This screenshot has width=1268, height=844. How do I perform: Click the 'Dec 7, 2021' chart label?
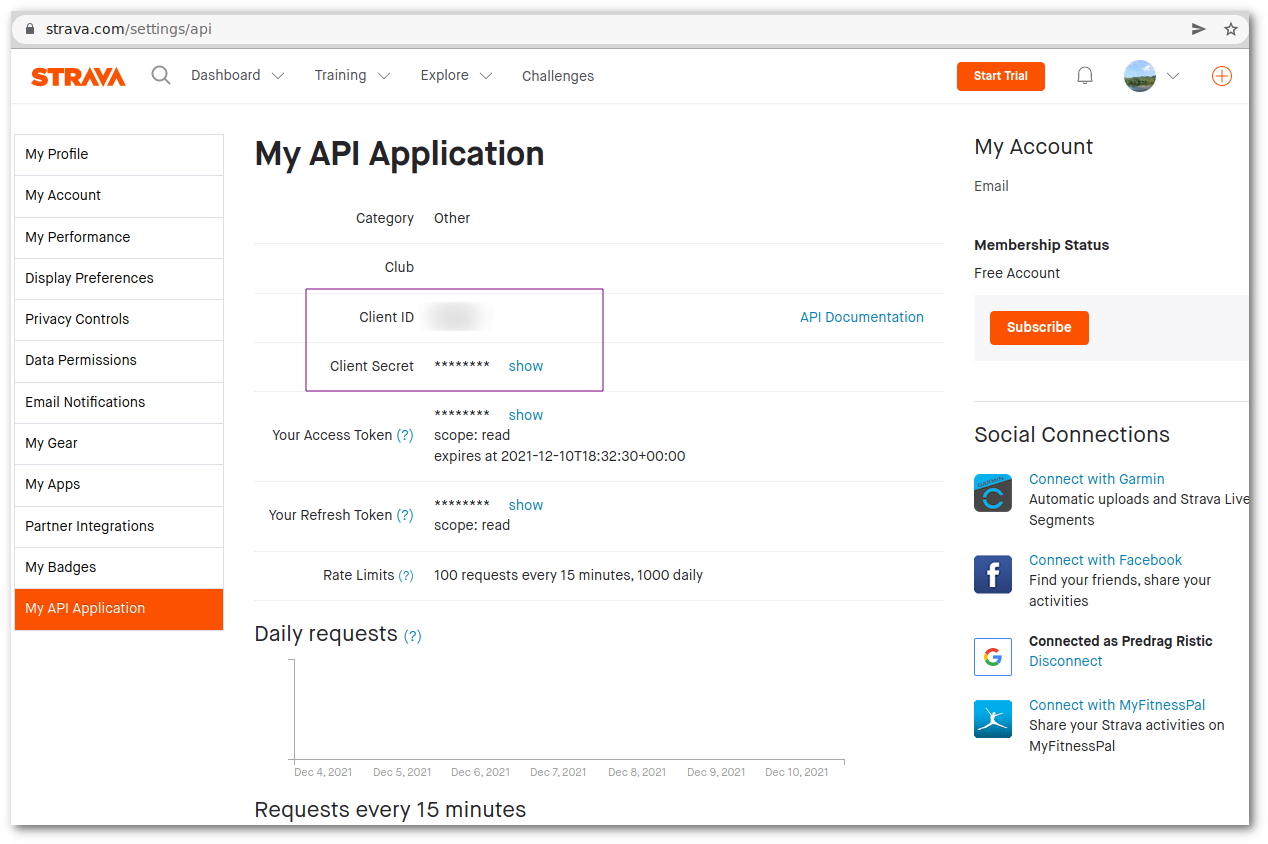[x=558, y=772]
